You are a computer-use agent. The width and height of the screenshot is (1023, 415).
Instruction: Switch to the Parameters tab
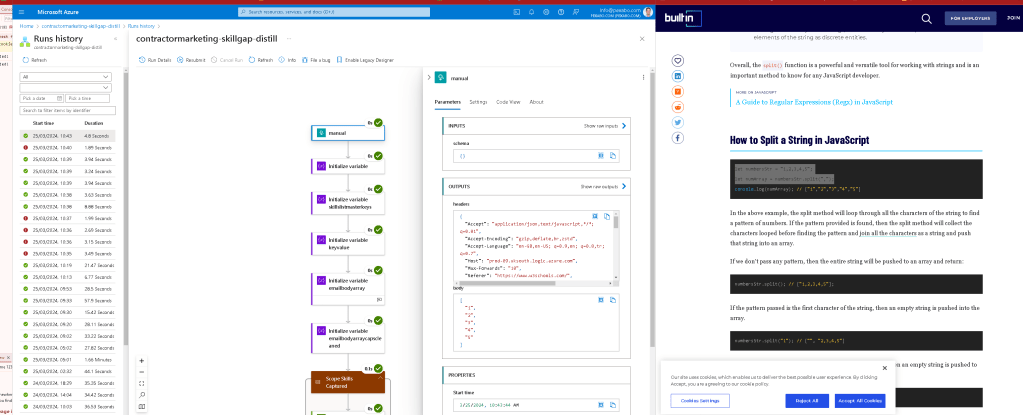click(x=448, y=102)
